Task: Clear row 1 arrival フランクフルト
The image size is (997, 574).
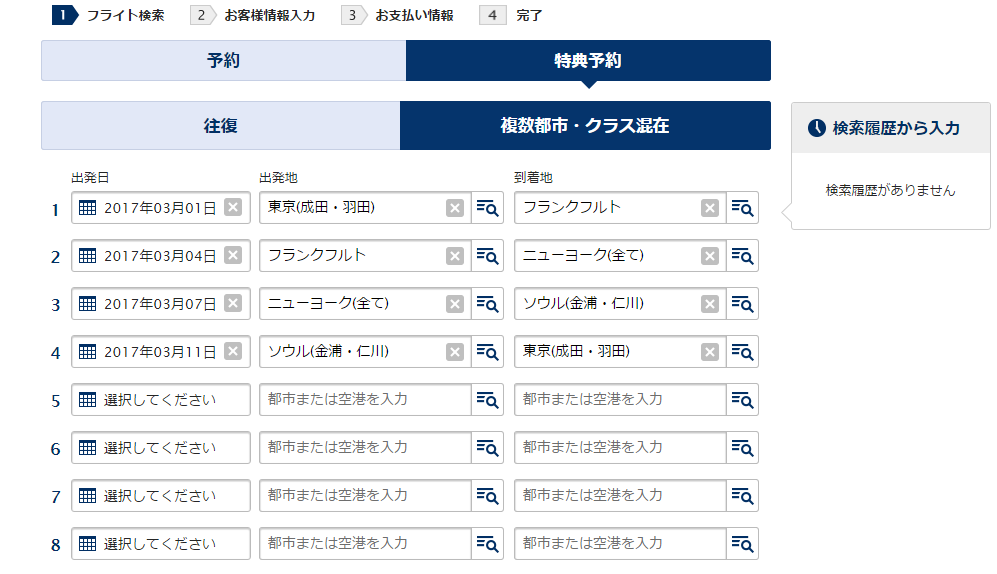Action: point(710,208)
